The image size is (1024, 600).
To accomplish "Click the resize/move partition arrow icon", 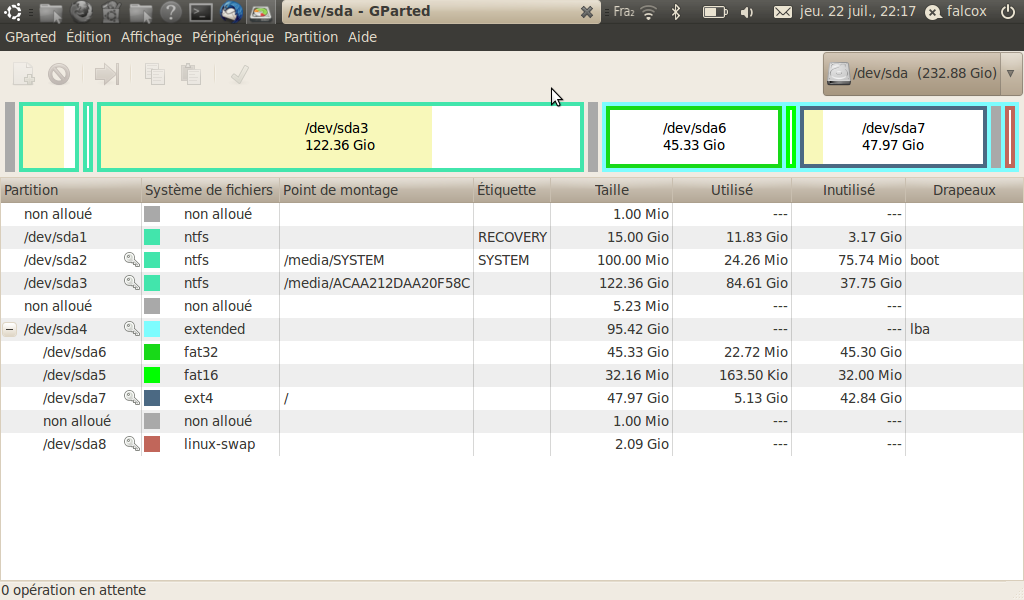I will pos(106,74).
